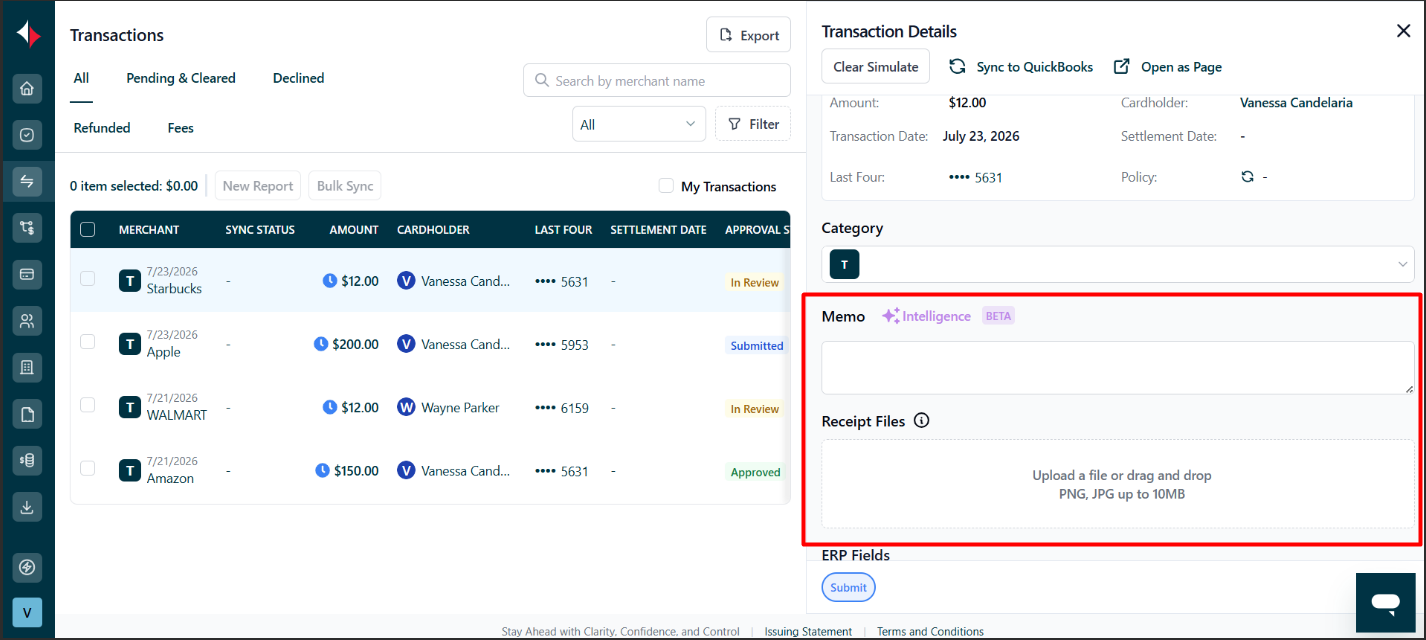
Task: Click the download icon in sidebar
Action: click(27, 507)
